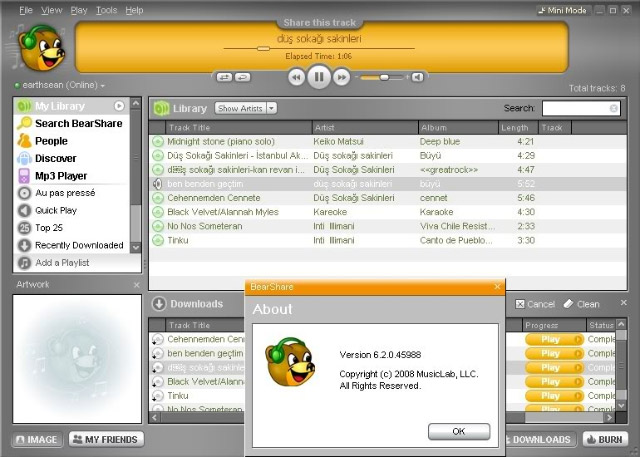Cancel the selected download
The height and width of the screenshot is (457, 640).
[535, 304]
